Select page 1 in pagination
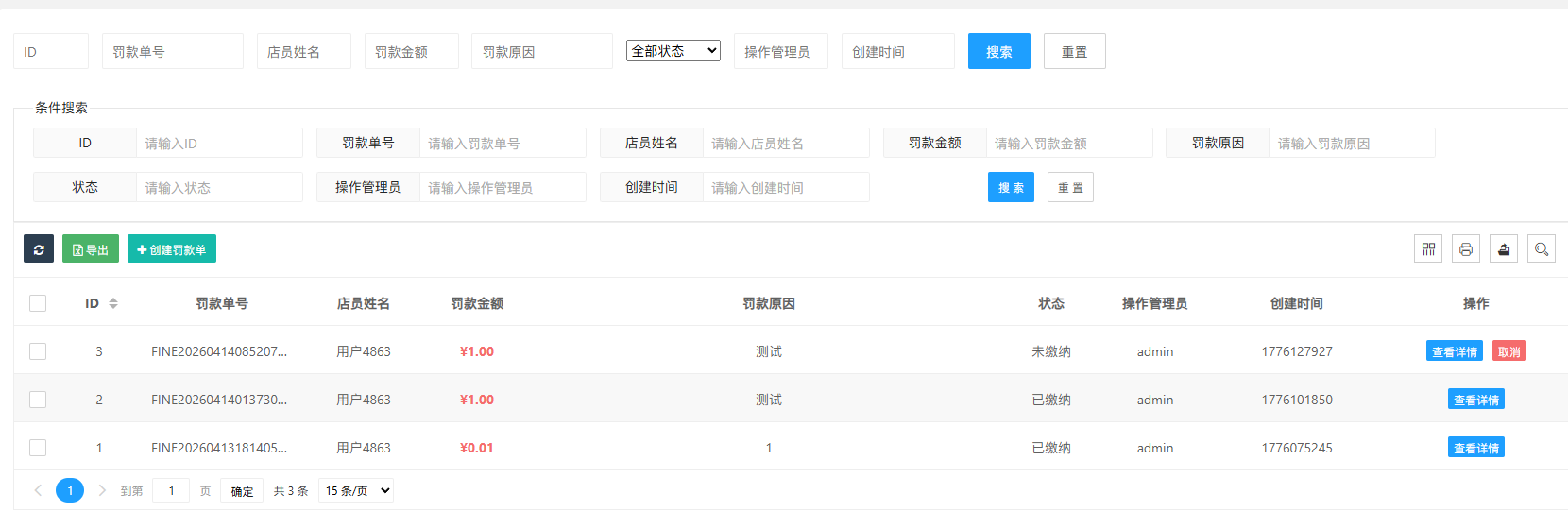 click(x=70, y=490)
